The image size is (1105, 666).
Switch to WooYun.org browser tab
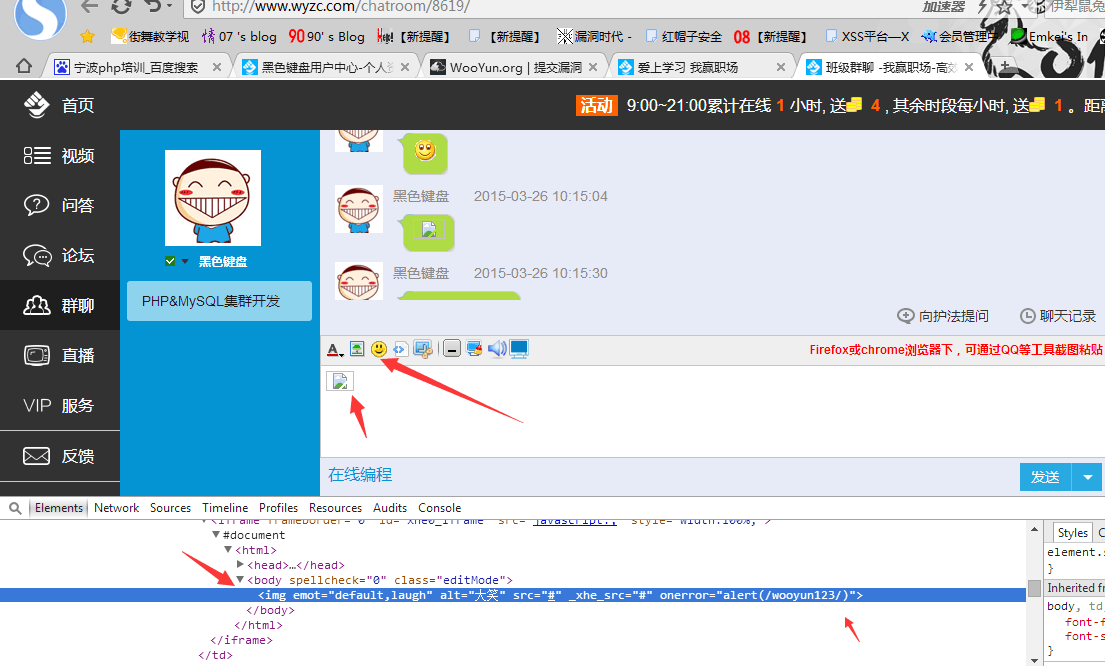(x=515, y=67)
